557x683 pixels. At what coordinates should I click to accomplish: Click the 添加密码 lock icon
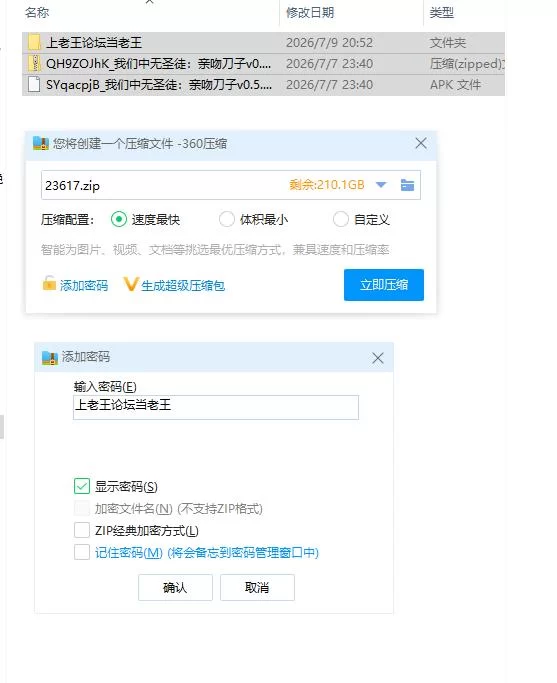pyautogui.click(x=49, y=283)
